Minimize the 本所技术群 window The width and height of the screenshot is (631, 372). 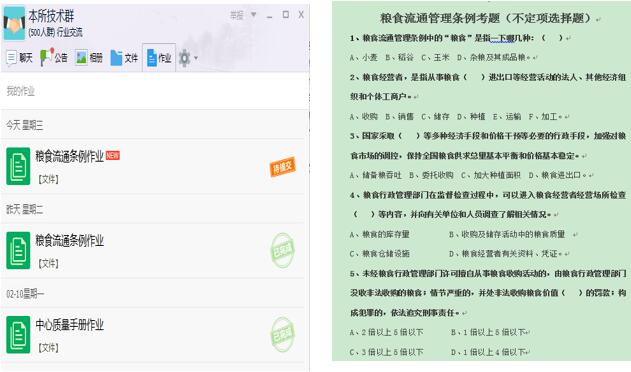pyautogui.click(x=269, y=16)
